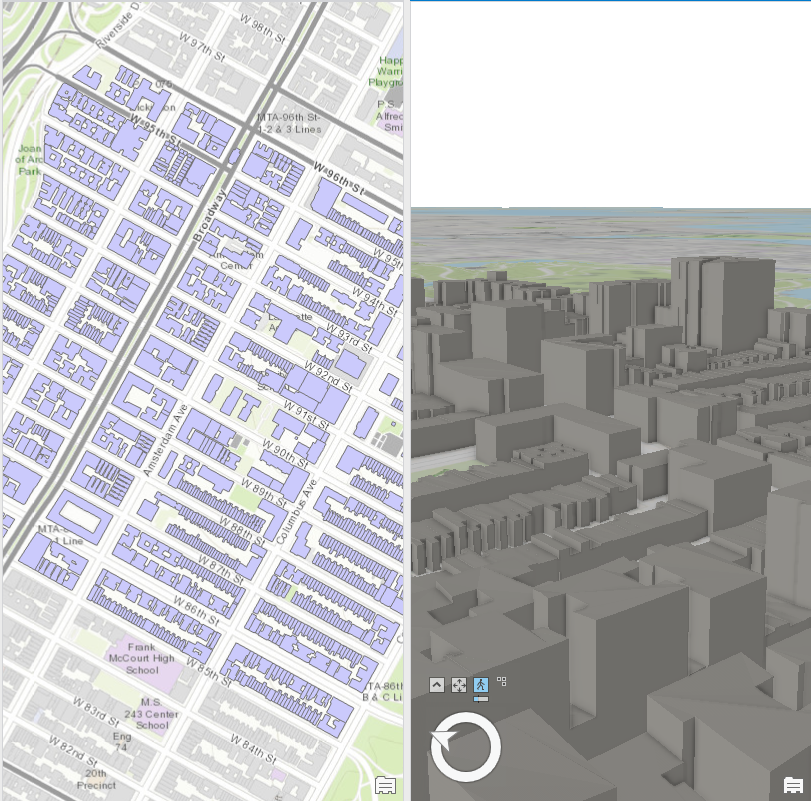Click the building attribution icon on the 2D map

coord(385,785)
